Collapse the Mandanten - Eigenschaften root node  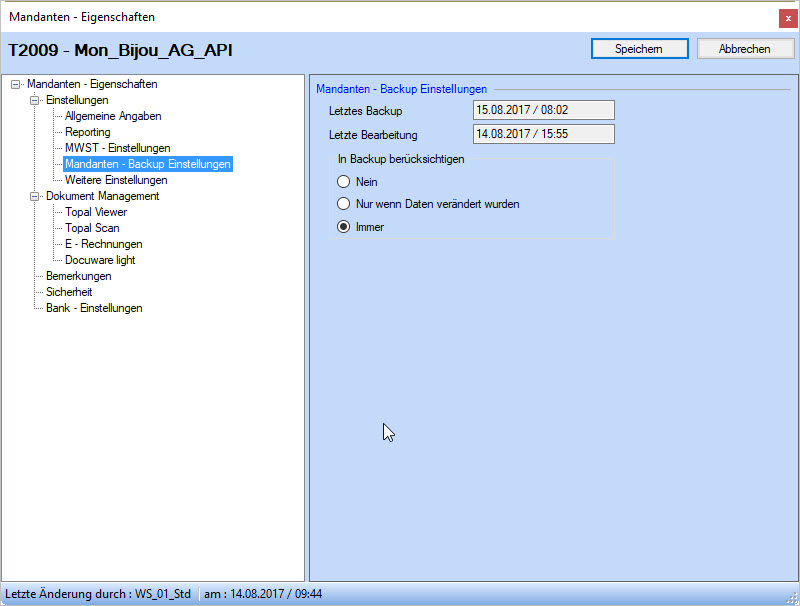(x=16, y=84)
